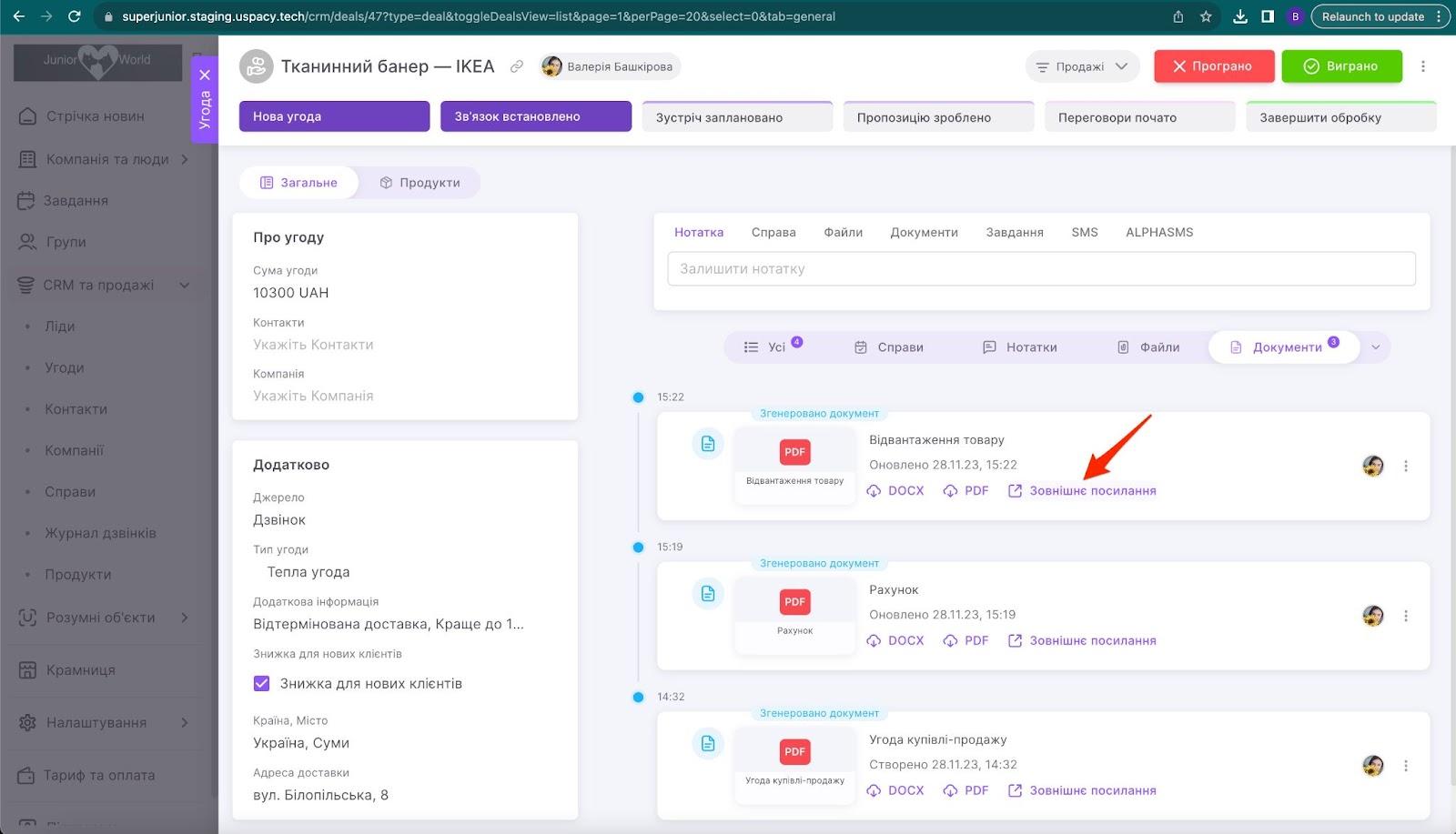Open the Продажі funnel dropdown

(1081, 66)
